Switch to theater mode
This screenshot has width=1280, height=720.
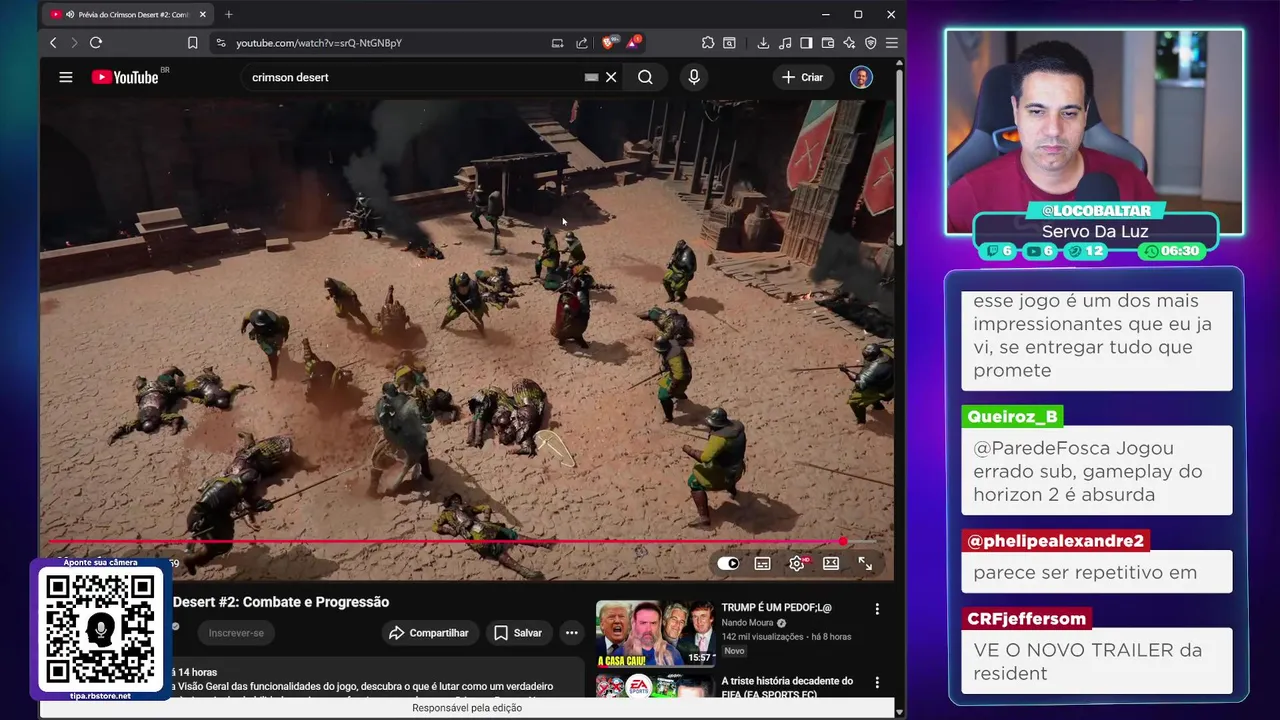[x=831, y=563]
